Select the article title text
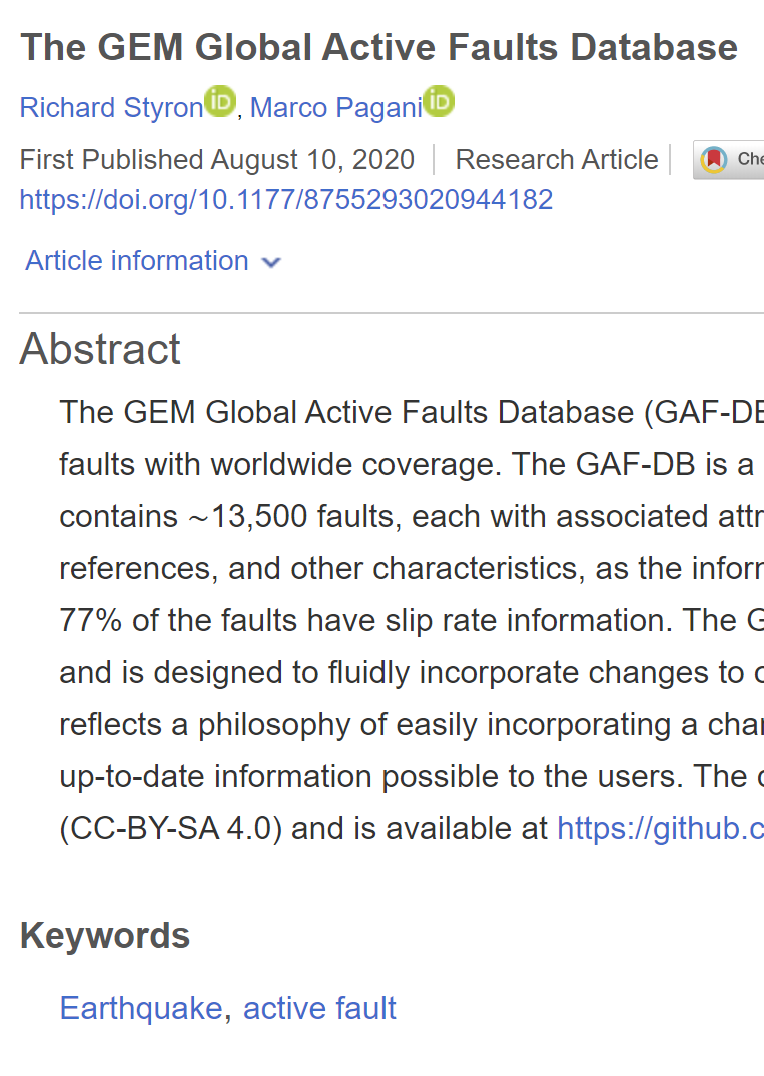Image resolution: width=764 pixels, height=1076 pixels. [378, 46]
